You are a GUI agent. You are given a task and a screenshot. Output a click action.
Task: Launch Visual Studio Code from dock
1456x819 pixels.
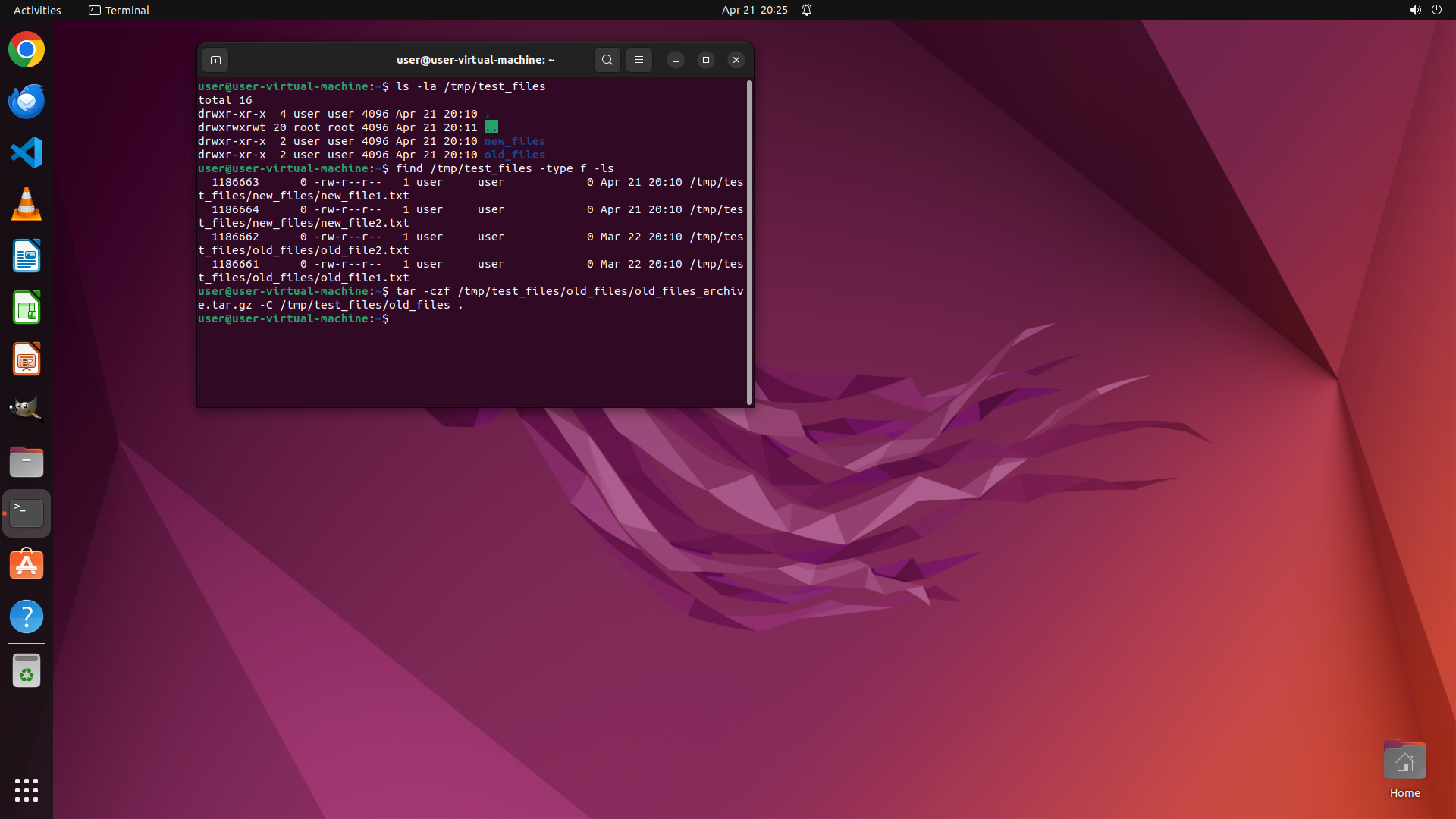coord(27,152)
